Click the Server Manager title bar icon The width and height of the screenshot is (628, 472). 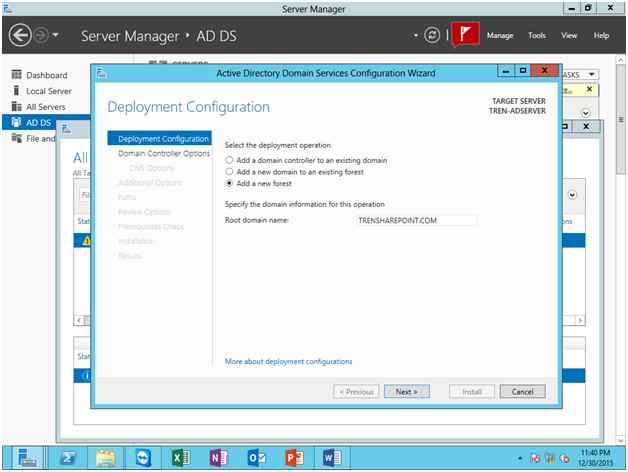coord(7,9)
